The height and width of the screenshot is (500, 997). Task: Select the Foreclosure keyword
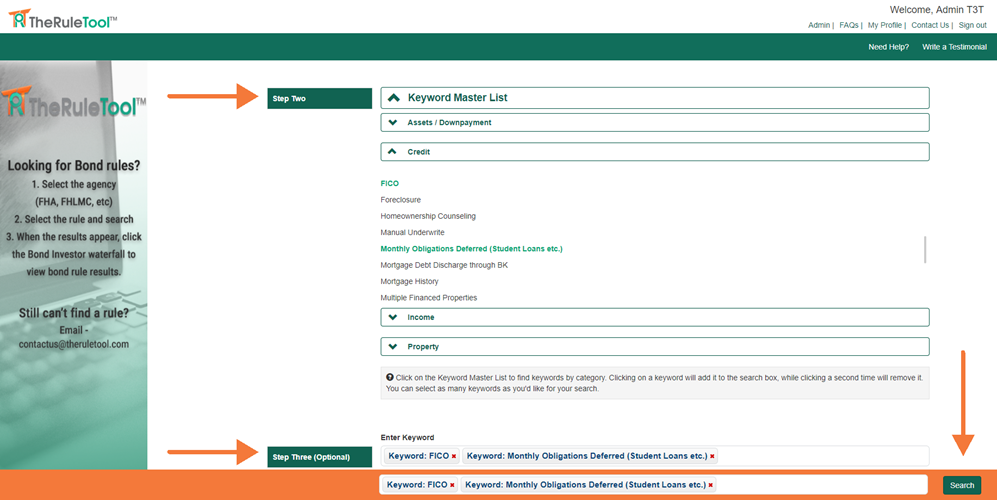tap(400, 200)
